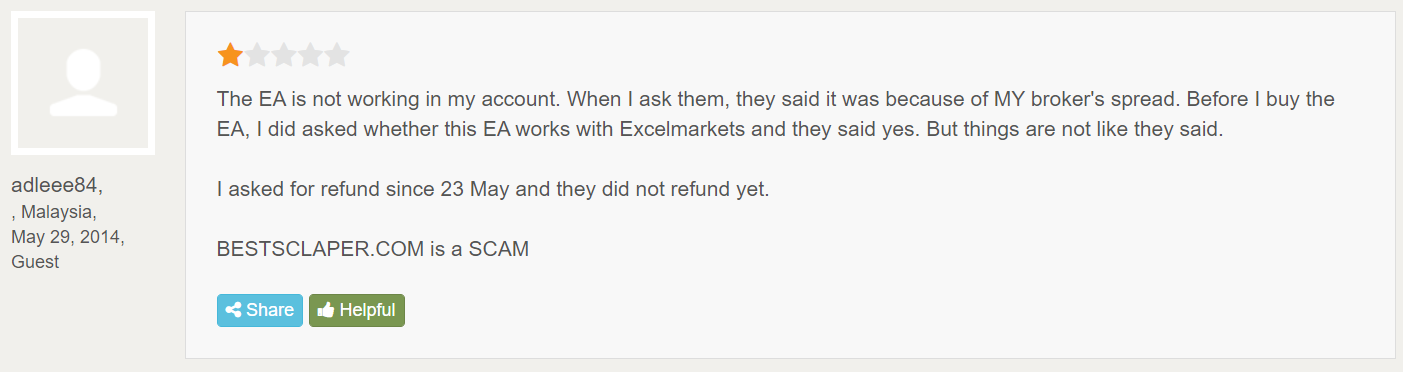
Task: Click the fourth gray rating star
Action: pos(311,54)
